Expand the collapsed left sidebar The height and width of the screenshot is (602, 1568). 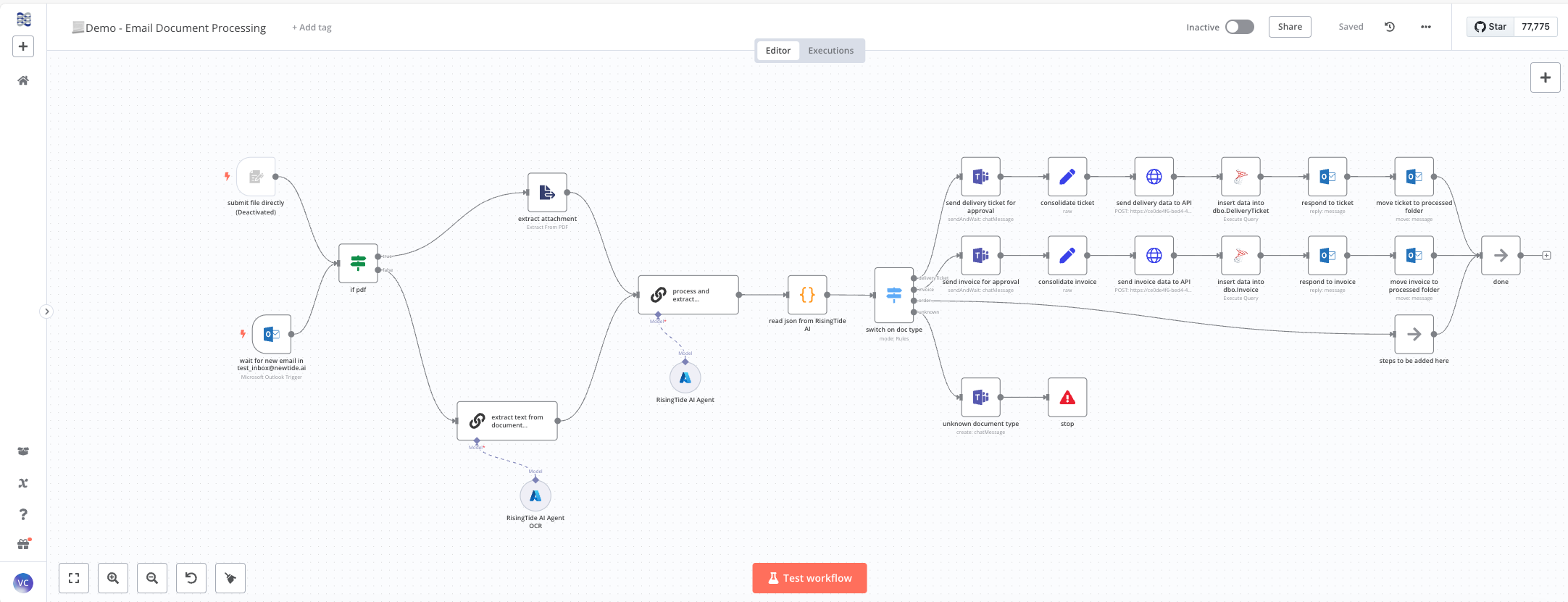click(46, 312)
